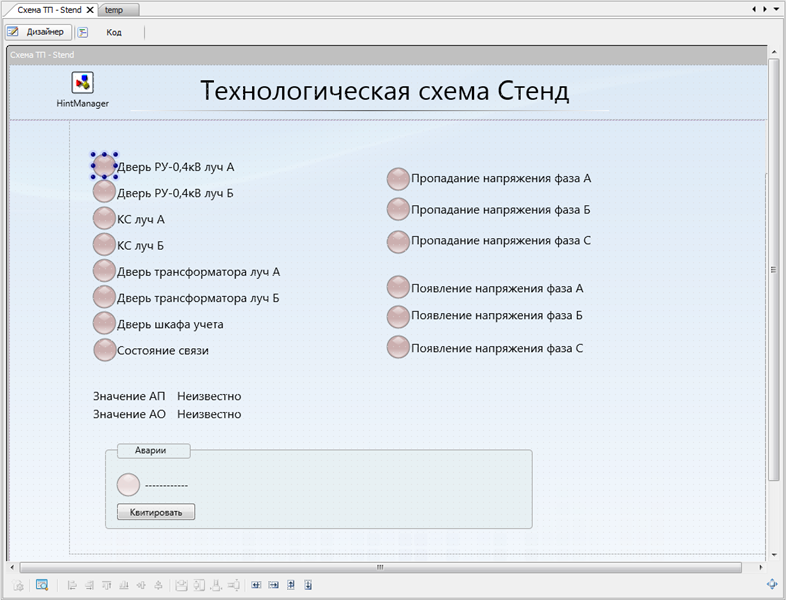
Task: Click the code view icon beside Дизайнер
Action: (x=83, y=32)
